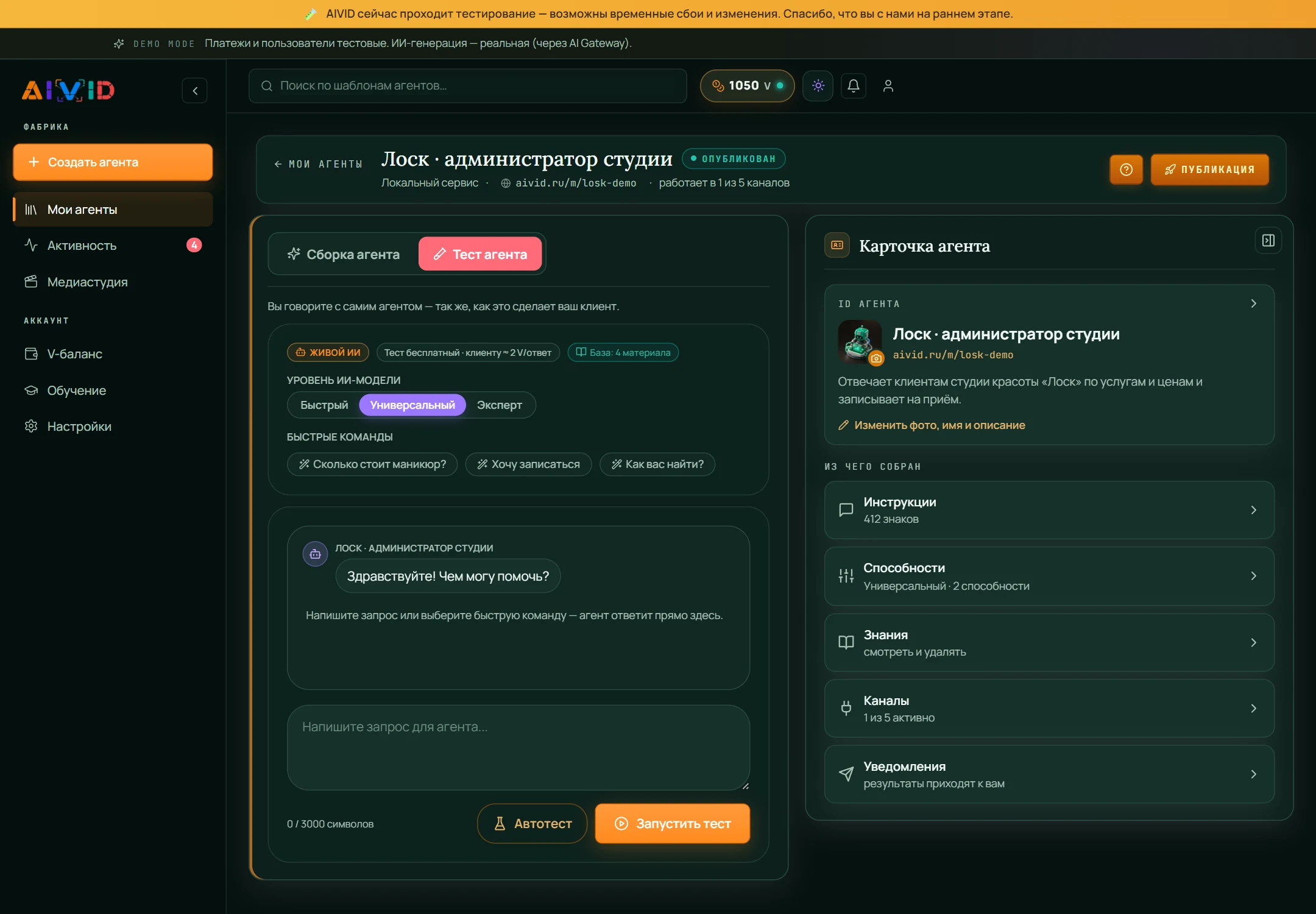1316x914 pixels.
Task: Click the camera icon on agent avatar
Action: [x=876, y=359]
